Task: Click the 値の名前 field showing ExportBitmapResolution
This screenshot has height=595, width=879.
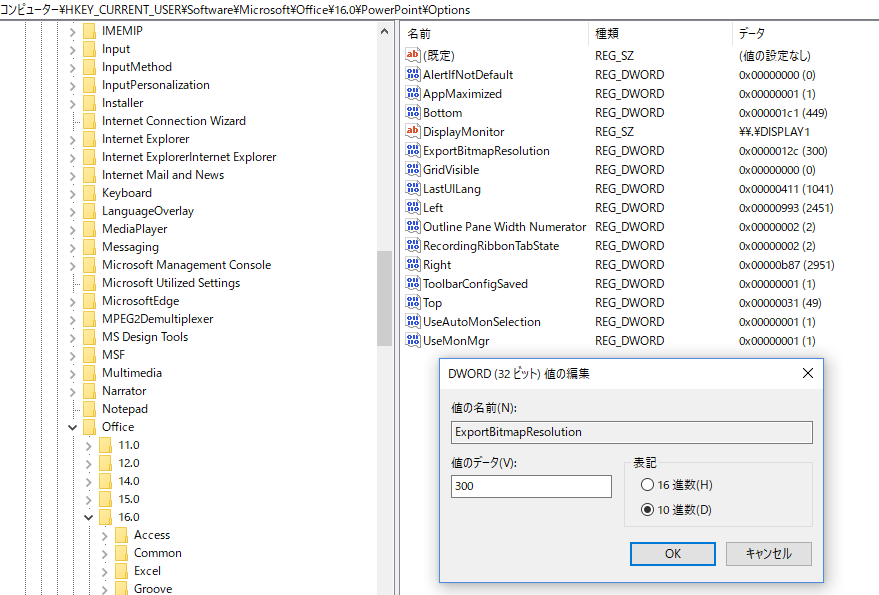Action: [631, 432]
